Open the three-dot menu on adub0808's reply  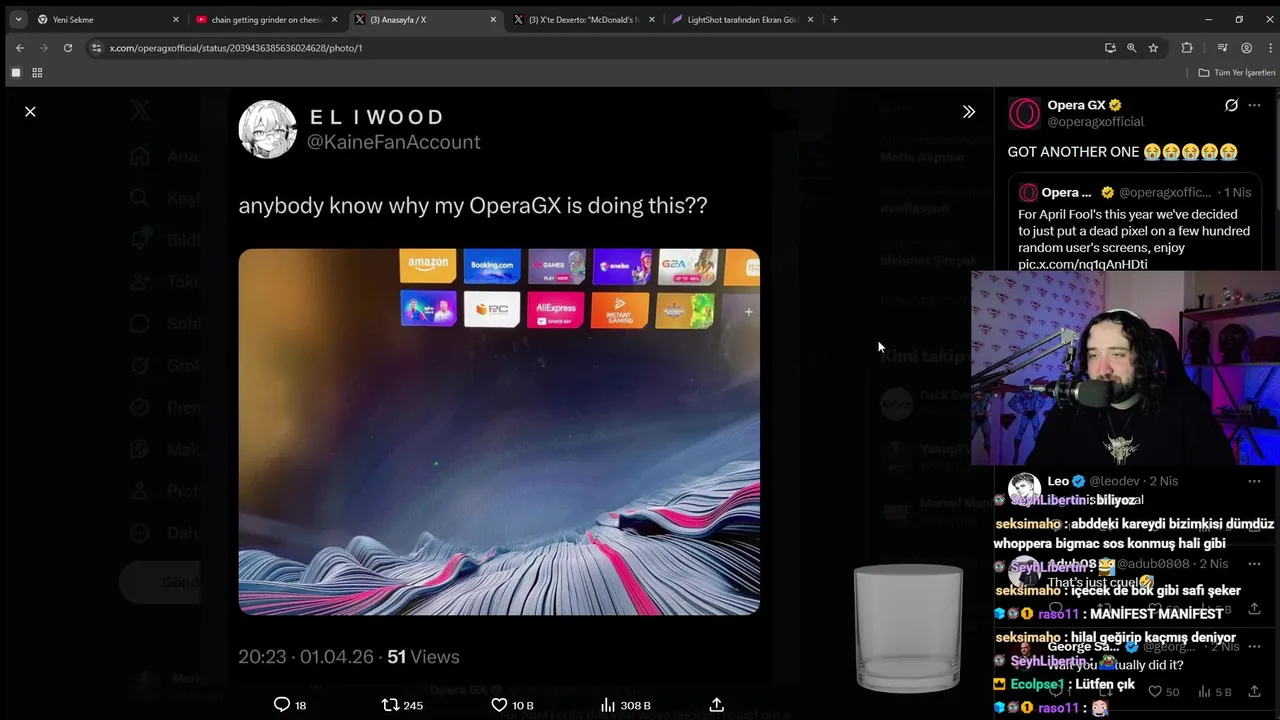coord(1255,564)
